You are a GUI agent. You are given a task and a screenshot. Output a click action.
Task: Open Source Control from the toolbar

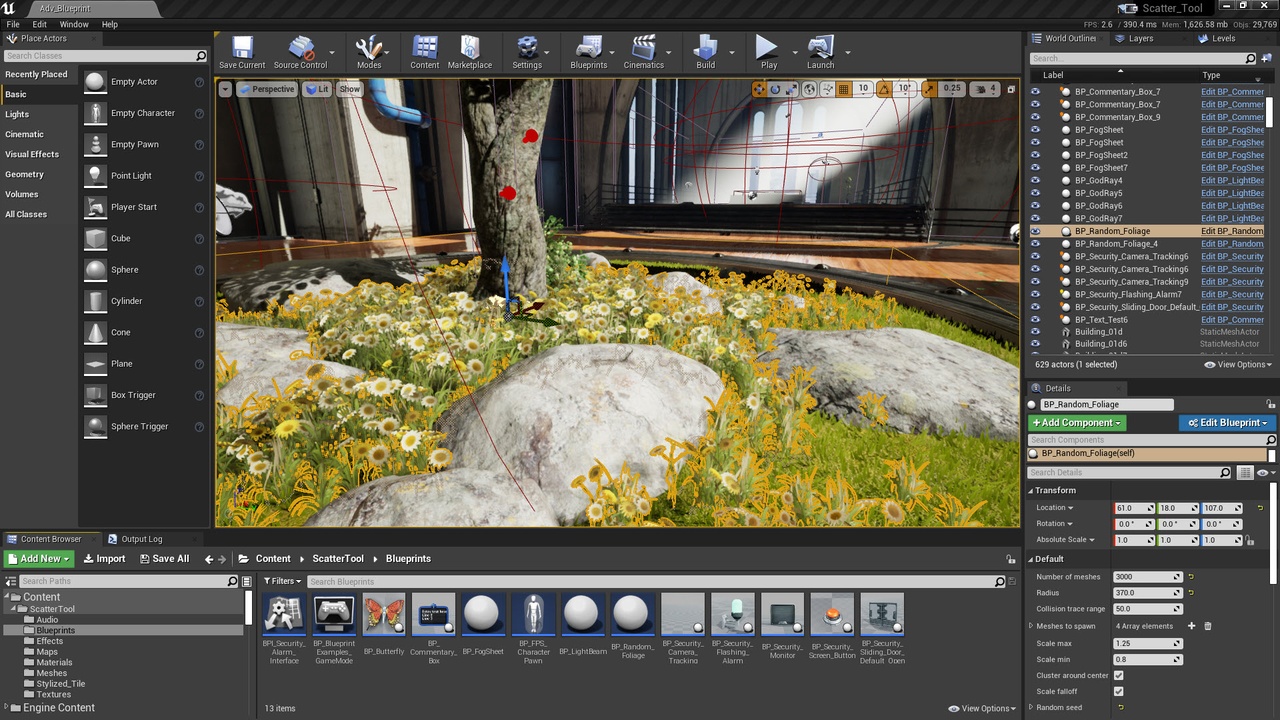click(300, 52)
